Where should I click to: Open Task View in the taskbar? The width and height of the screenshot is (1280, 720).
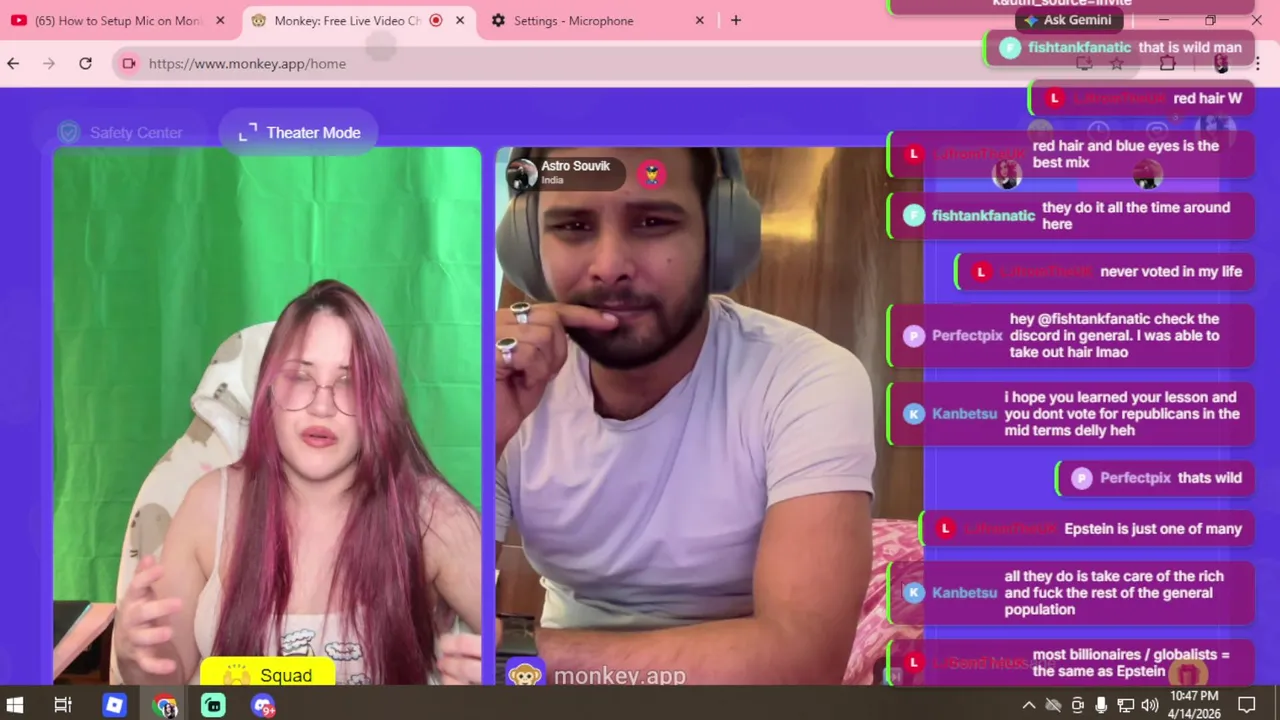tap(62, 705)
